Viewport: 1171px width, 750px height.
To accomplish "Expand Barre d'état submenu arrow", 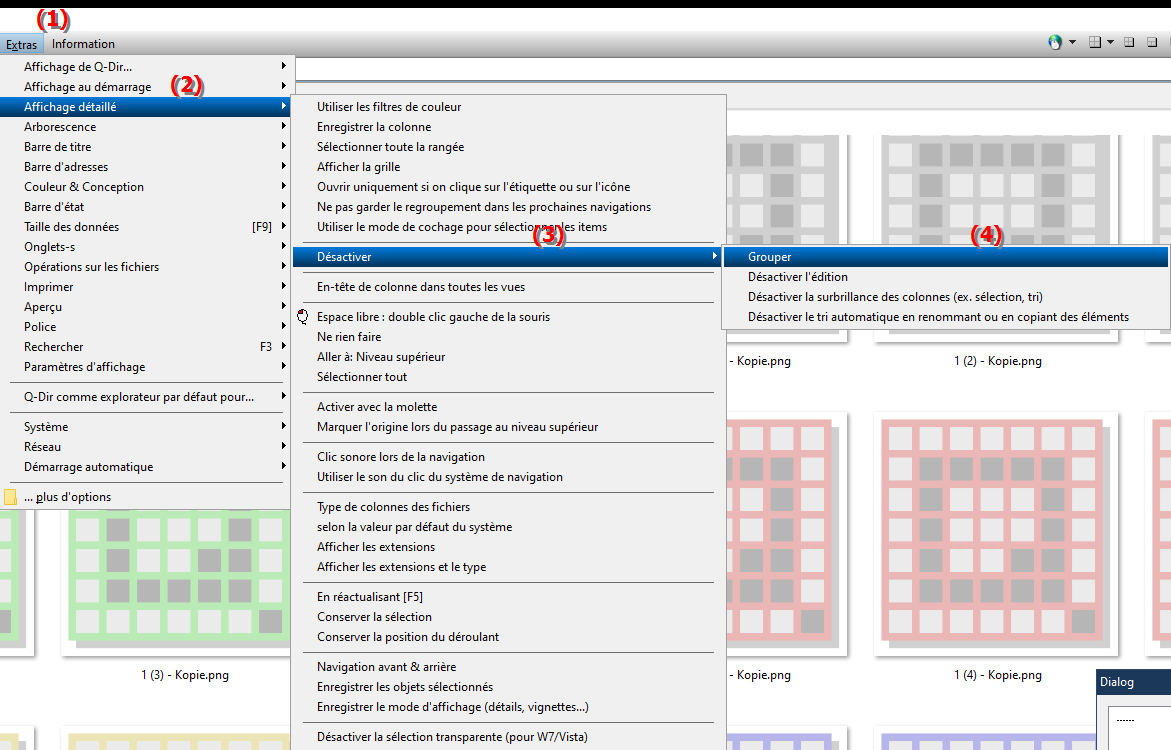I will tap(284, 206).
